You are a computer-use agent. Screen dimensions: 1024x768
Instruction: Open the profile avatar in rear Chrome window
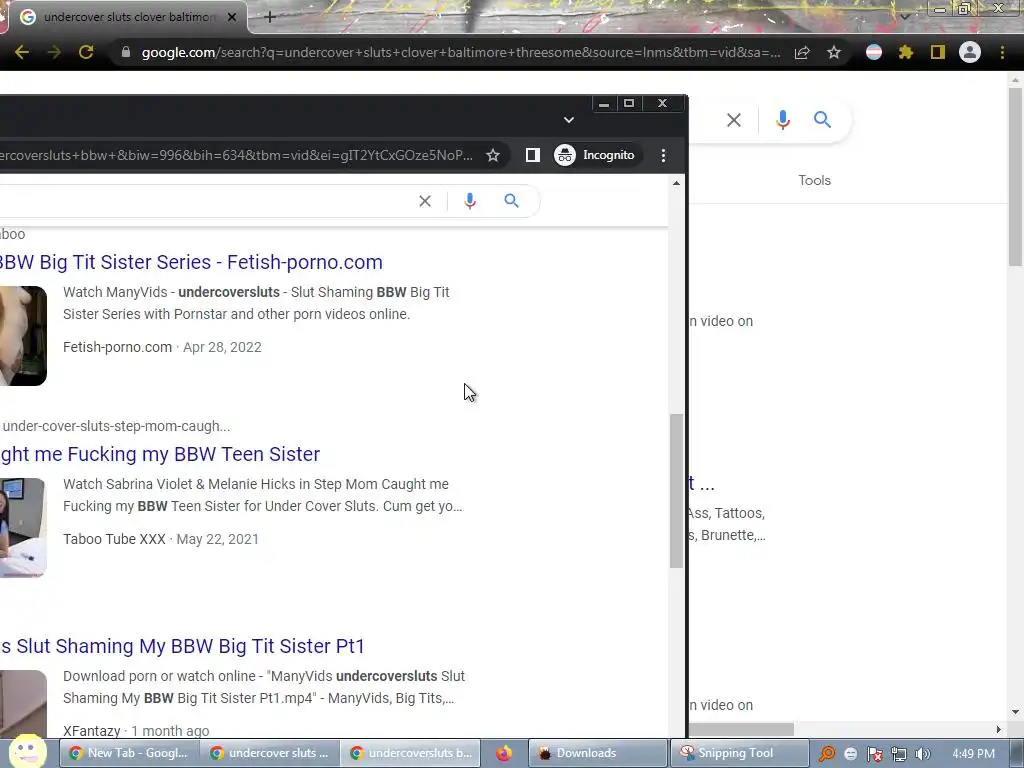tap(970, 52)
